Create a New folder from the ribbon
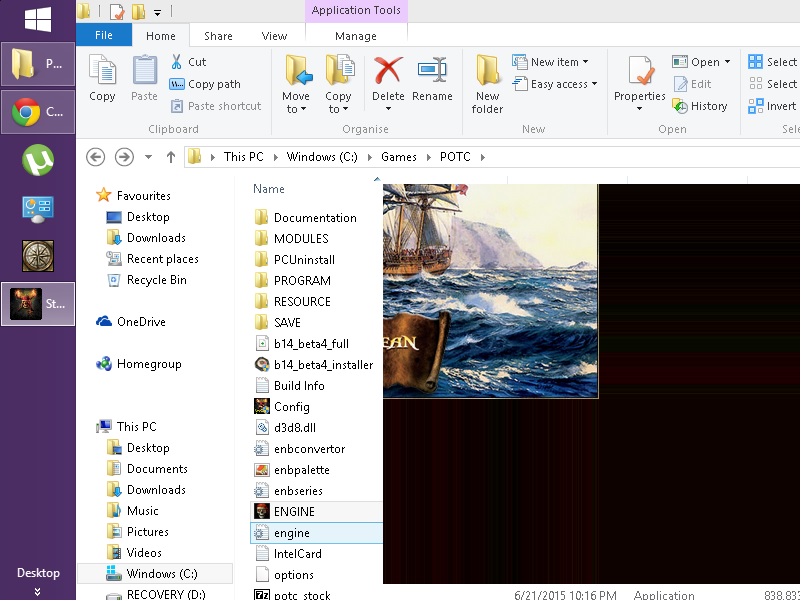801x601 pixels. pos(487,84)
